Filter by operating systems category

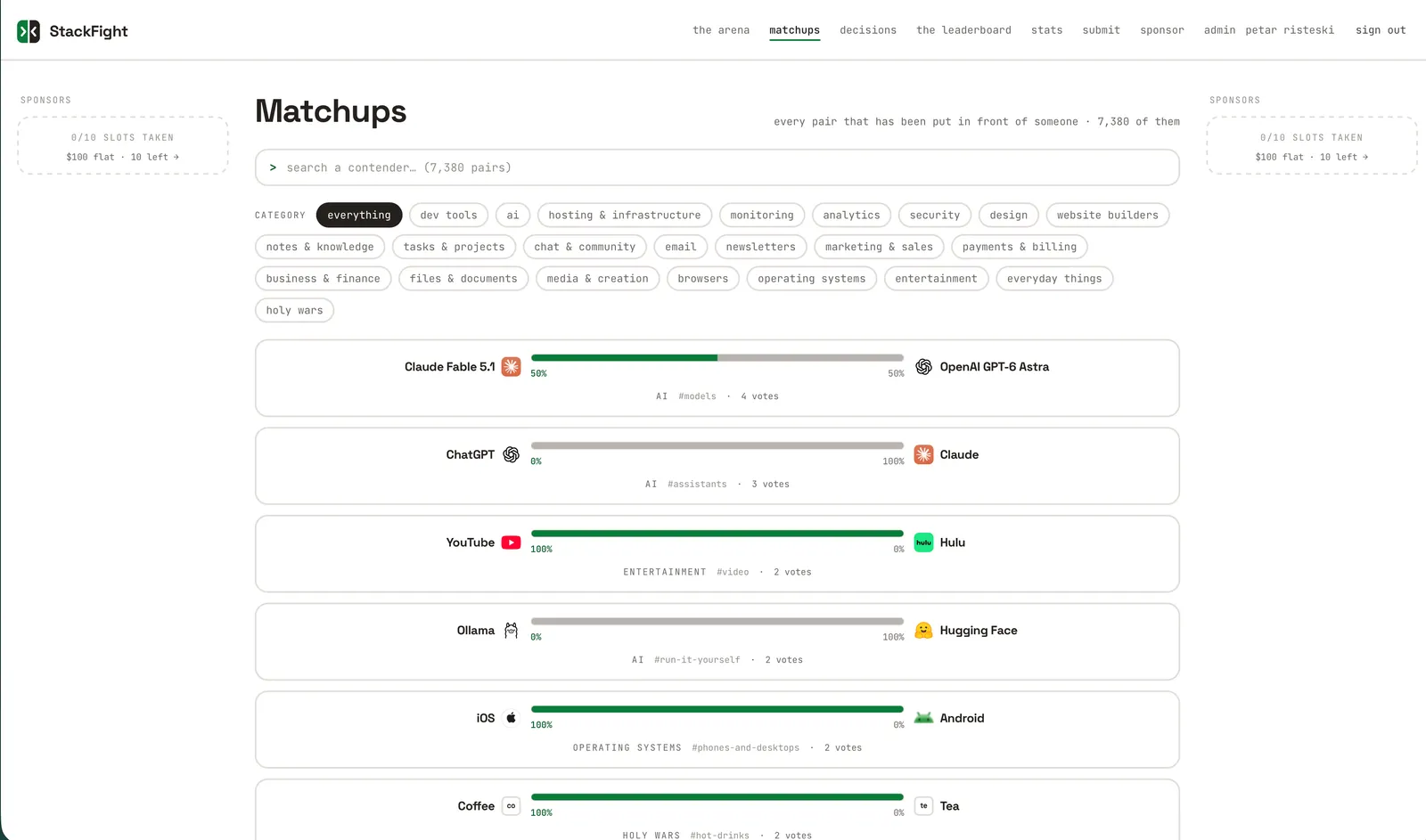click(x=812, y=279)
